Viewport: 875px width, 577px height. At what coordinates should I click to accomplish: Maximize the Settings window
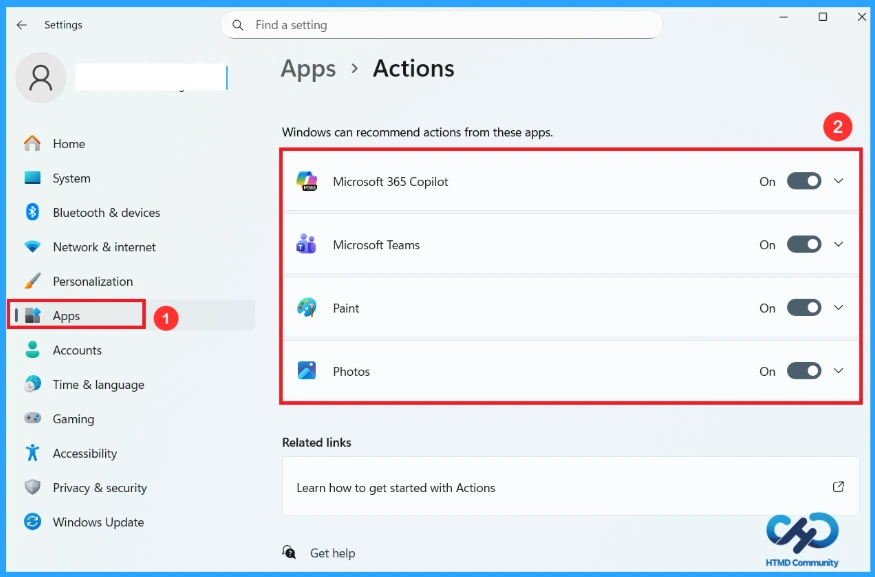823,17
